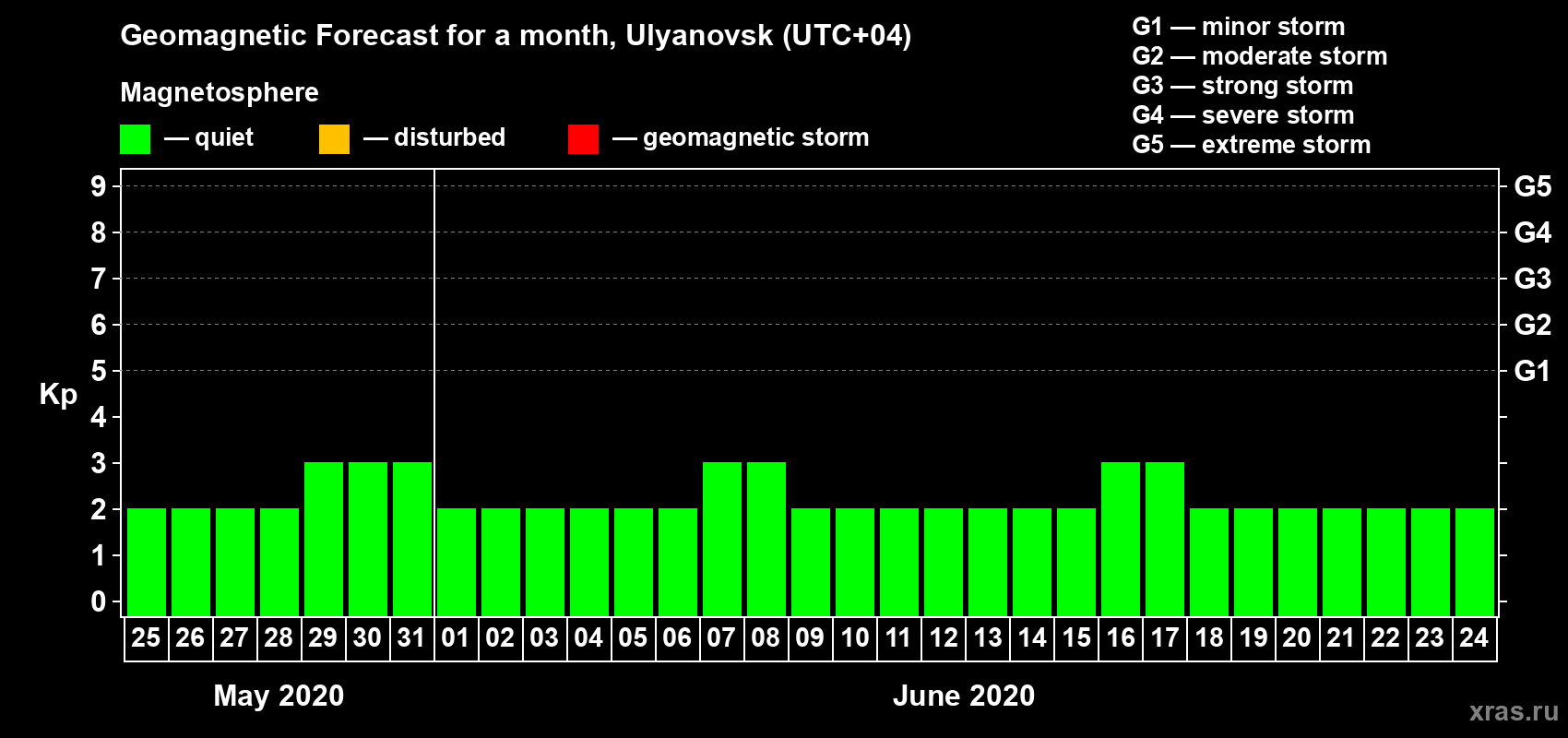Click 'G1 — minor storm' legend line
1568x738 pixels.
(1238, 27)
